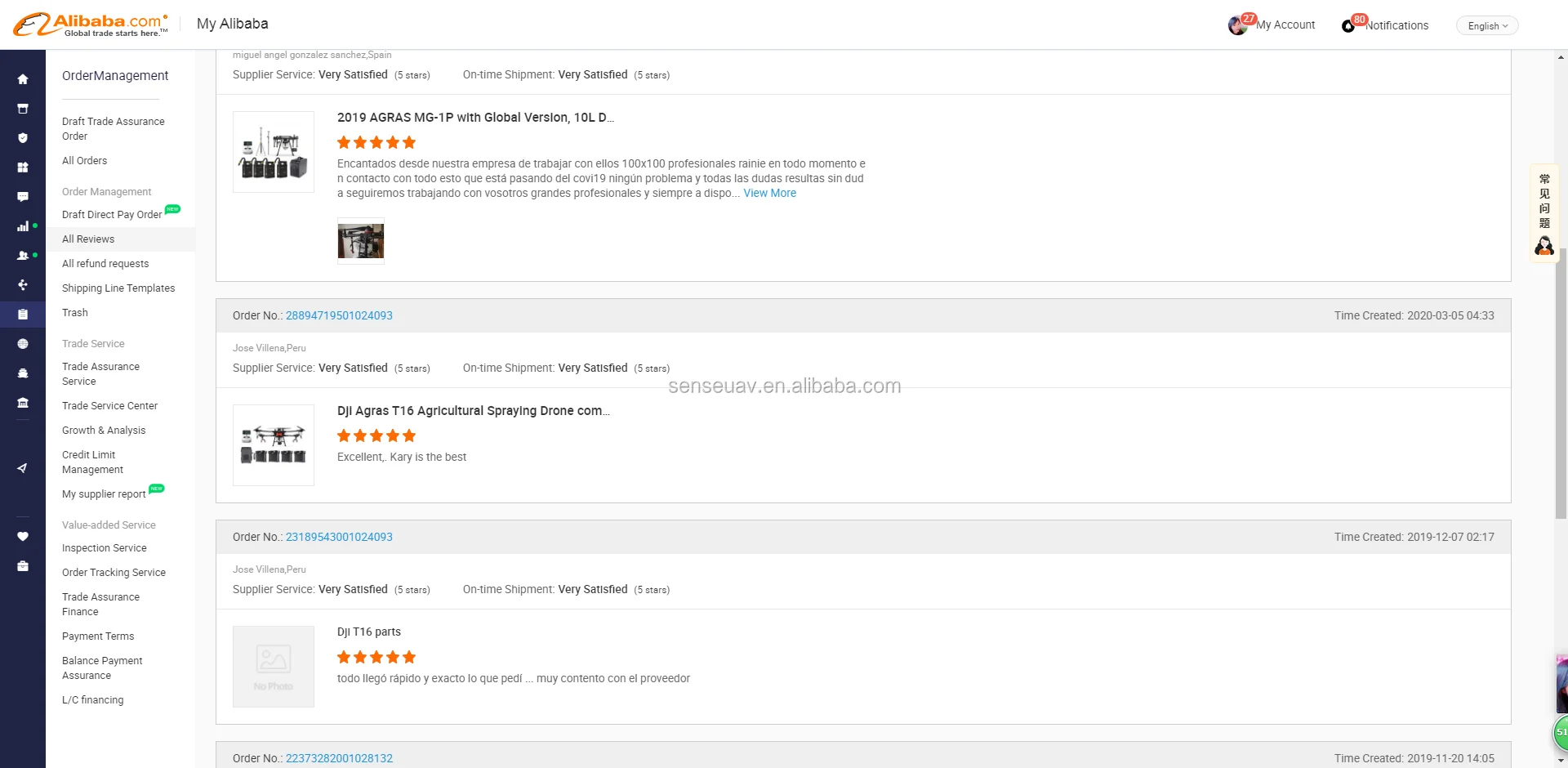Click the home icon in left sidebar
Screen dimensions: 1568x768
(23, 79)
